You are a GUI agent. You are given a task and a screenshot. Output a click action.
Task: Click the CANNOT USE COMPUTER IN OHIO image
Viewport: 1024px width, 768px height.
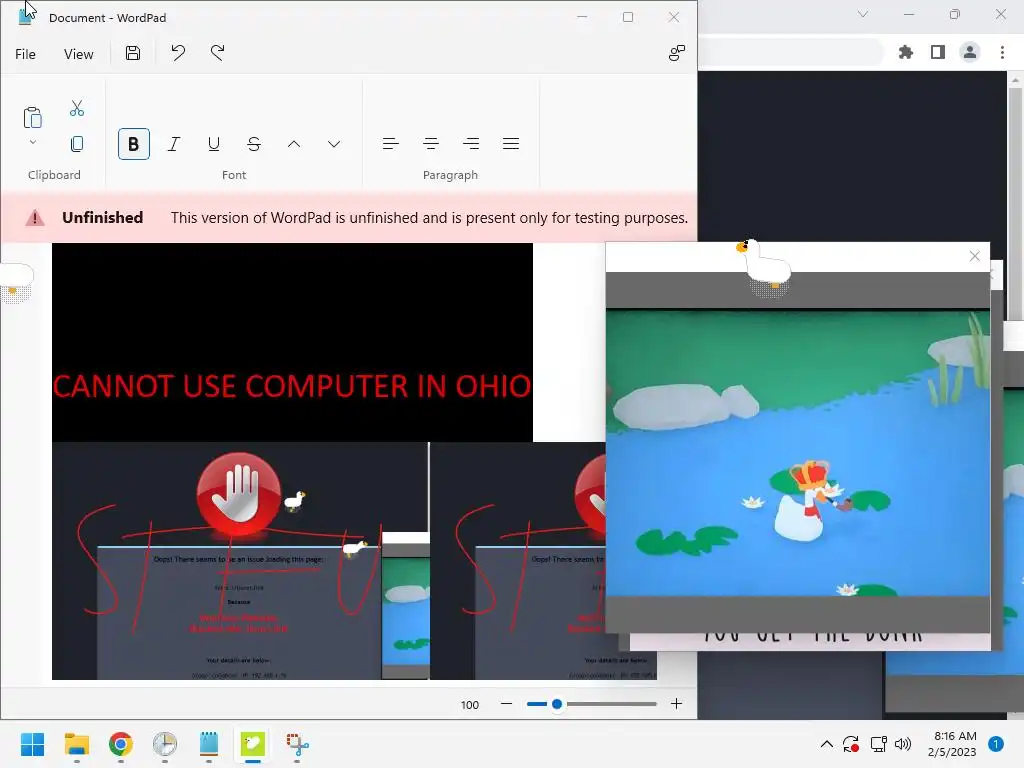click(293, 342)
